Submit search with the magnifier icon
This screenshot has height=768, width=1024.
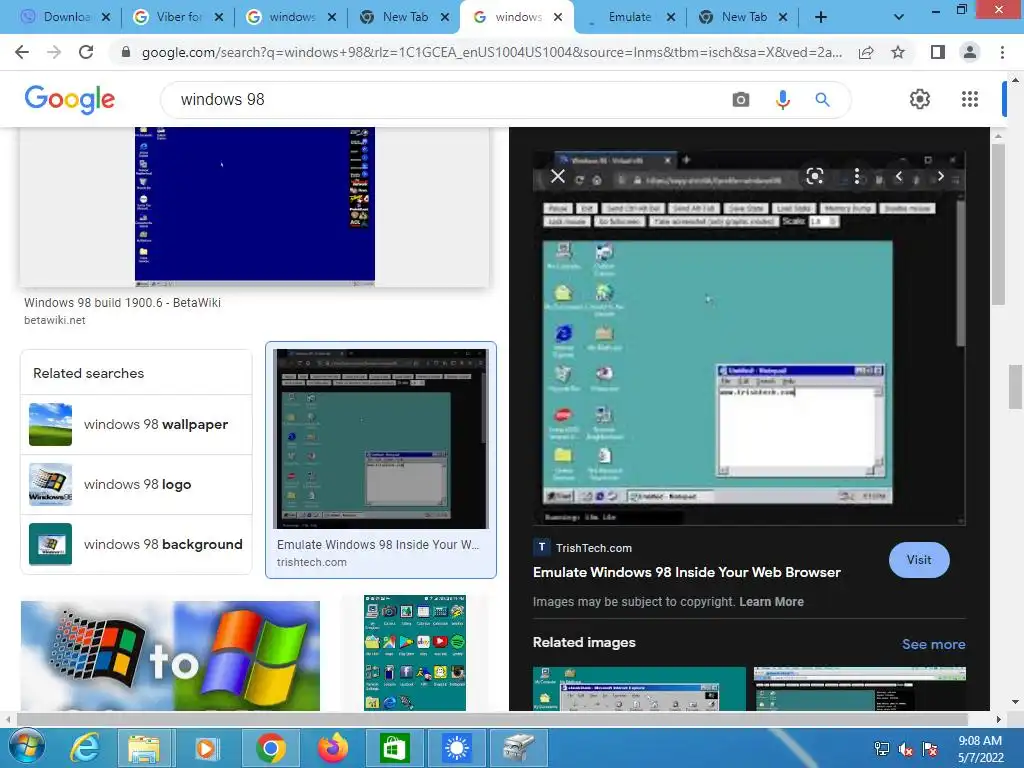pos(822,99)
